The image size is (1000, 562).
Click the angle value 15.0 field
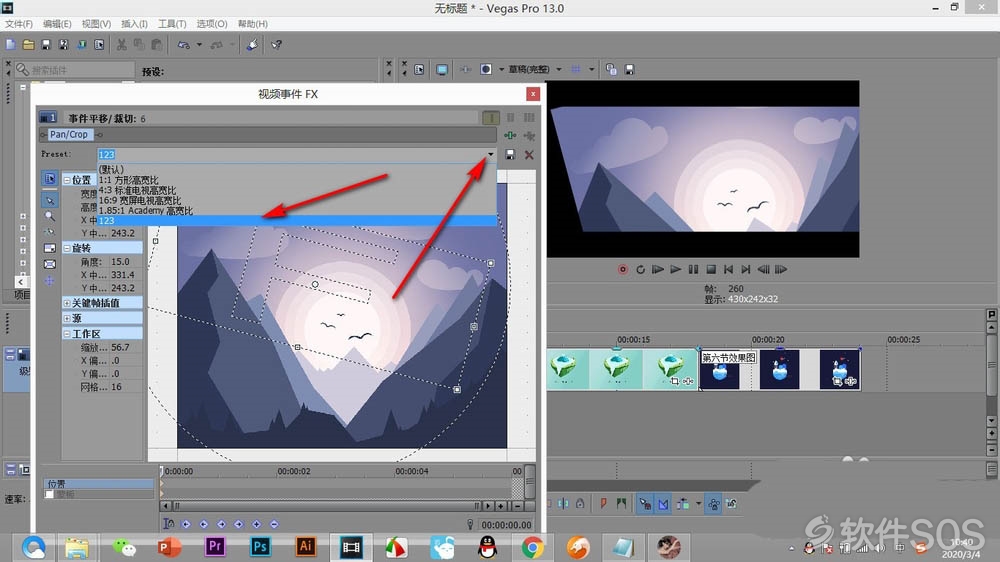(x=125, y=262)
